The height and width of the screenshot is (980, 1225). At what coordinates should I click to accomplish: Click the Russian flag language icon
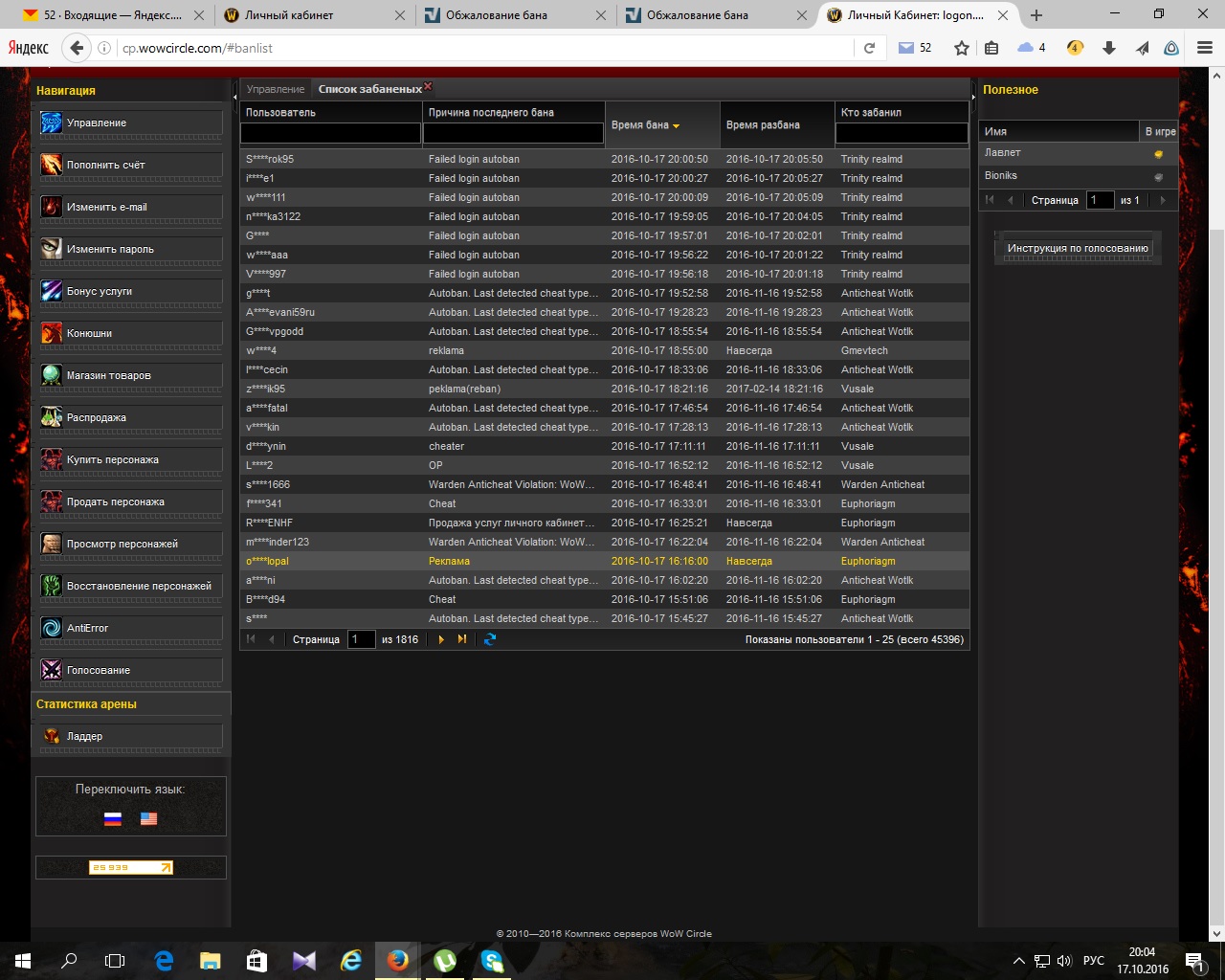point(113,818)
